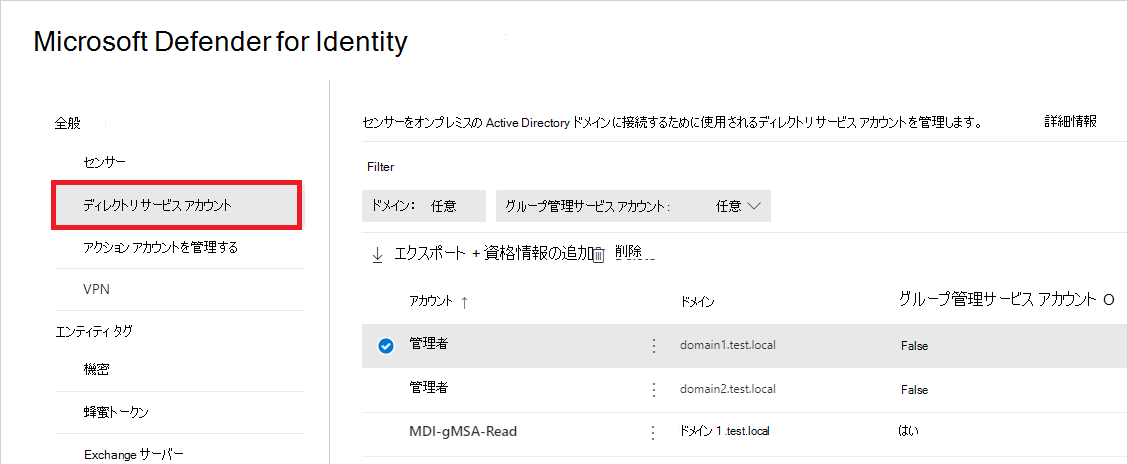Uncheck the selected domain1 管理者 row checkbox

pyautogui.click(x=386, y=346)
